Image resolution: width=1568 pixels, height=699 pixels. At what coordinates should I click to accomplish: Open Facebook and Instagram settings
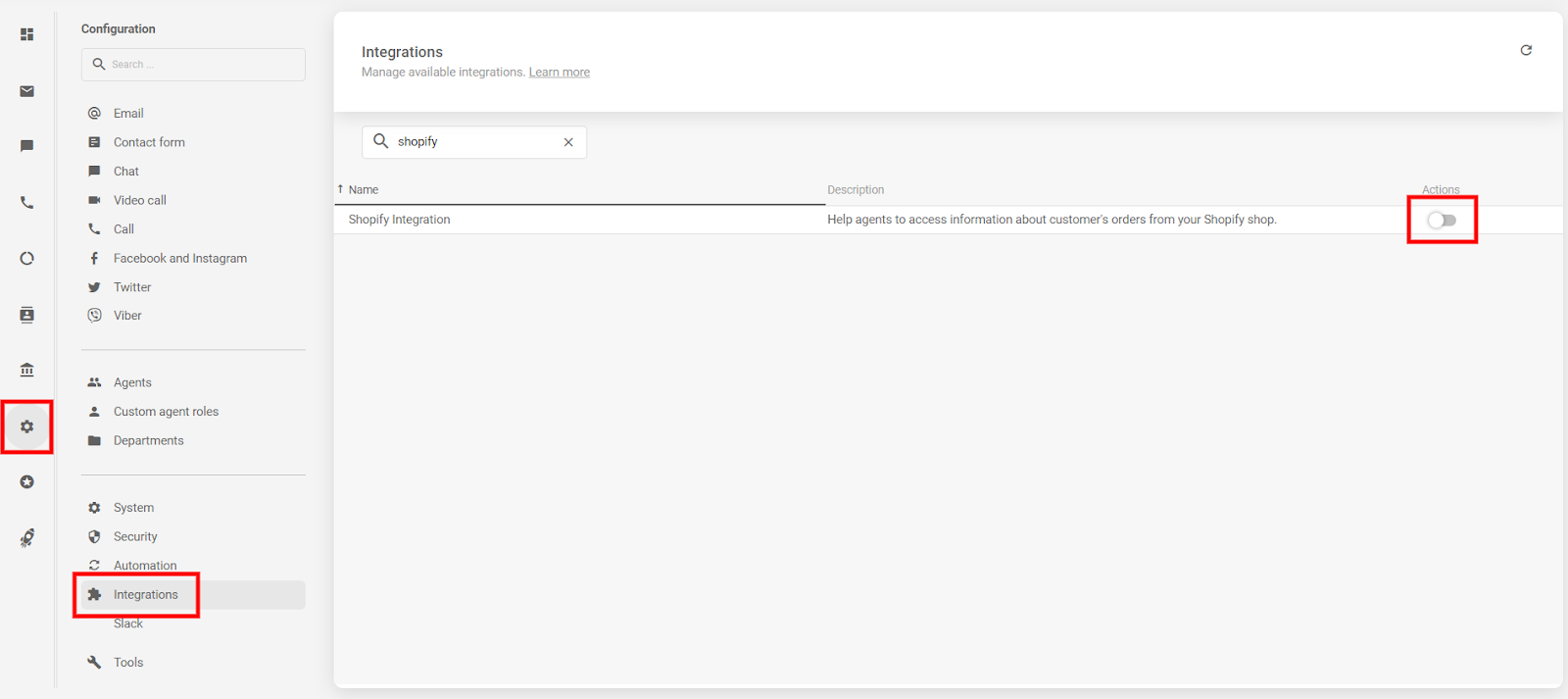point(179,259)
